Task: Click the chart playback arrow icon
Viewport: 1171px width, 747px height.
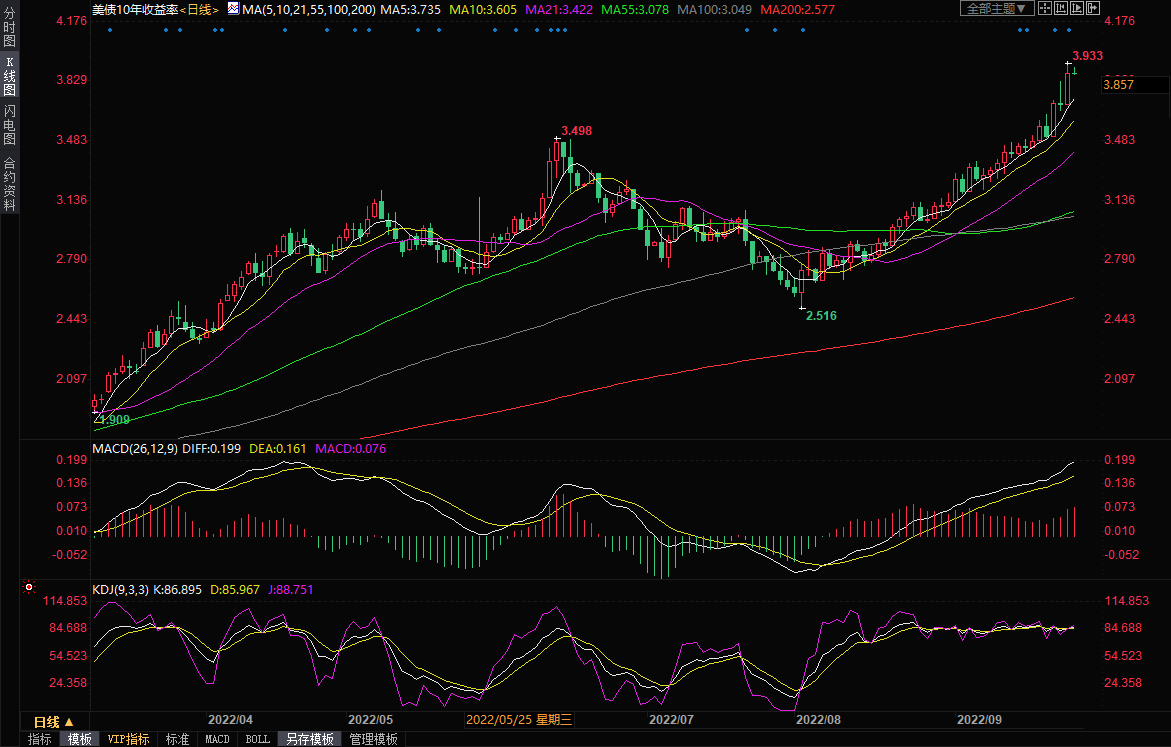Action: (x=1077, y=8)
